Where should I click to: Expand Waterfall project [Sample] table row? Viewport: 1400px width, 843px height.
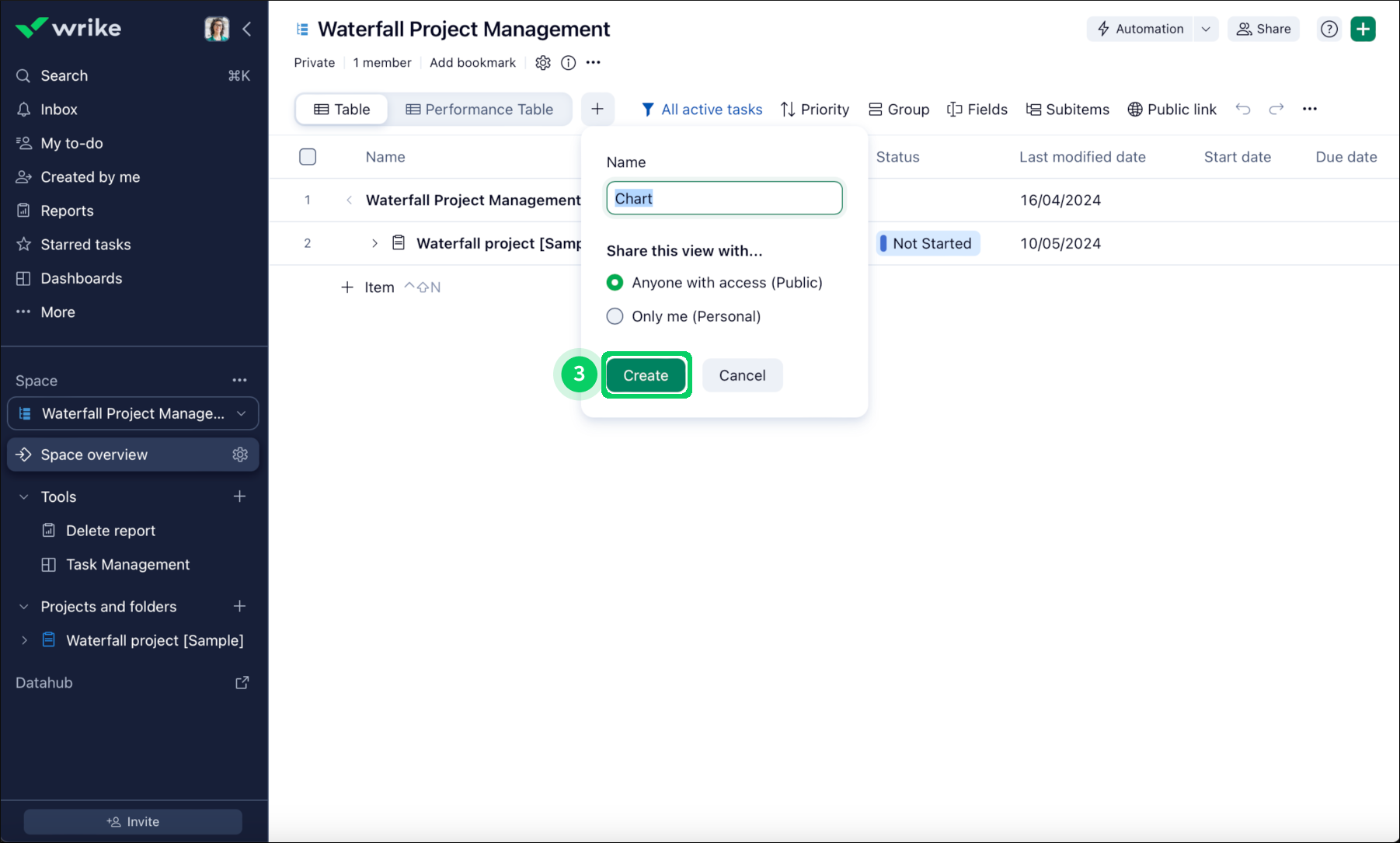[374, 243]
